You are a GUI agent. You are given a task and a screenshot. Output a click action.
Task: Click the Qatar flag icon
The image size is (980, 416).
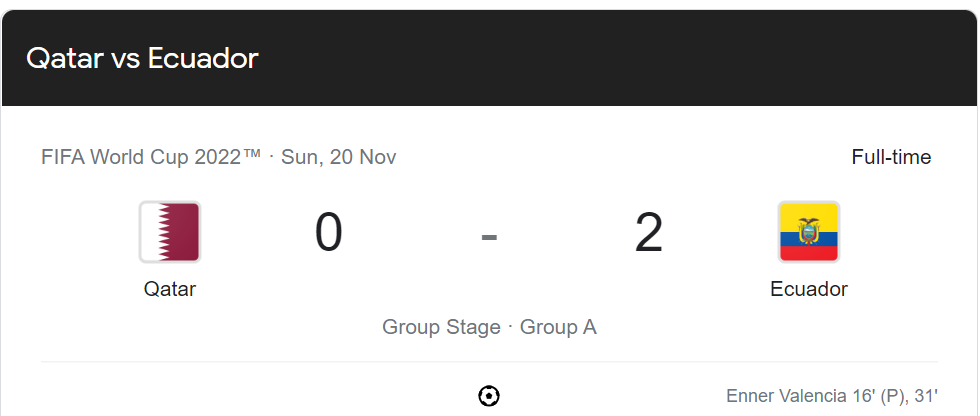point(170,232)
